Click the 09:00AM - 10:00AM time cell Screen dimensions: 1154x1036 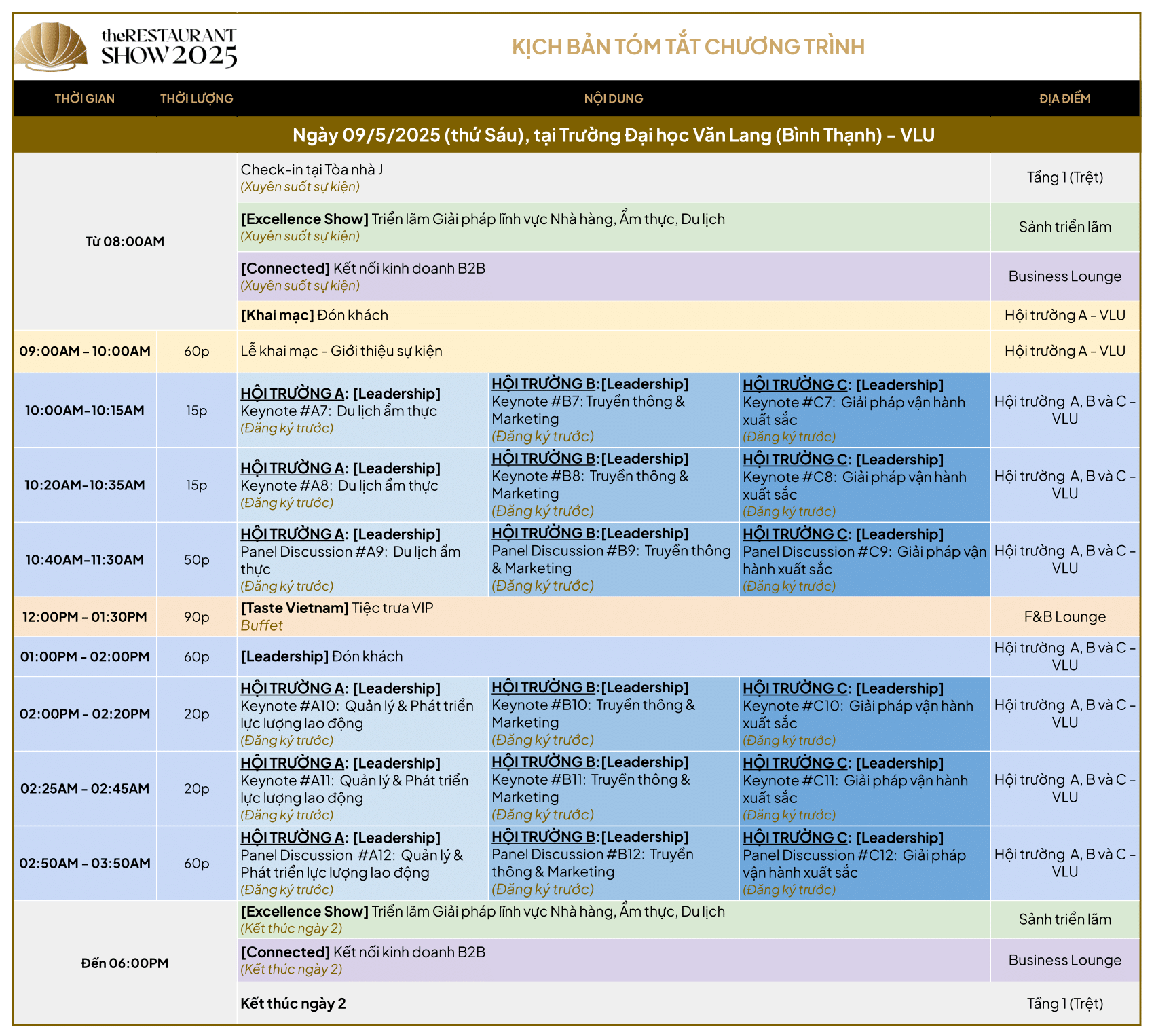(85, 351)
